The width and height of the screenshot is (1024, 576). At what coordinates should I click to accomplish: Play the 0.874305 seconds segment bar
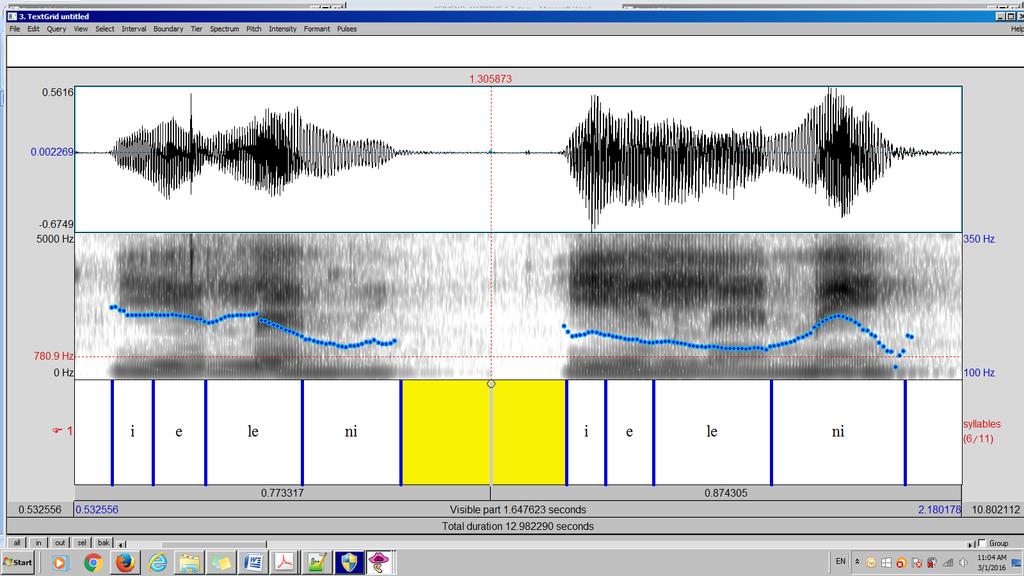726,493
